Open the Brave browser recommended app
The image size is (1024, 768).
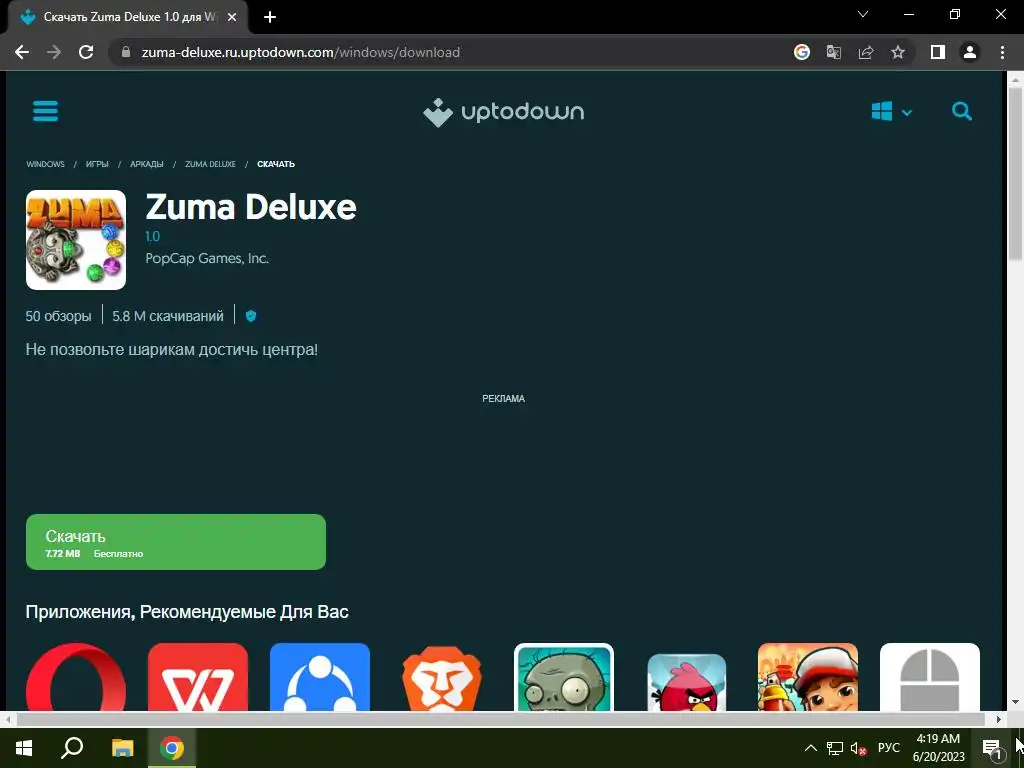coord(442,677)
